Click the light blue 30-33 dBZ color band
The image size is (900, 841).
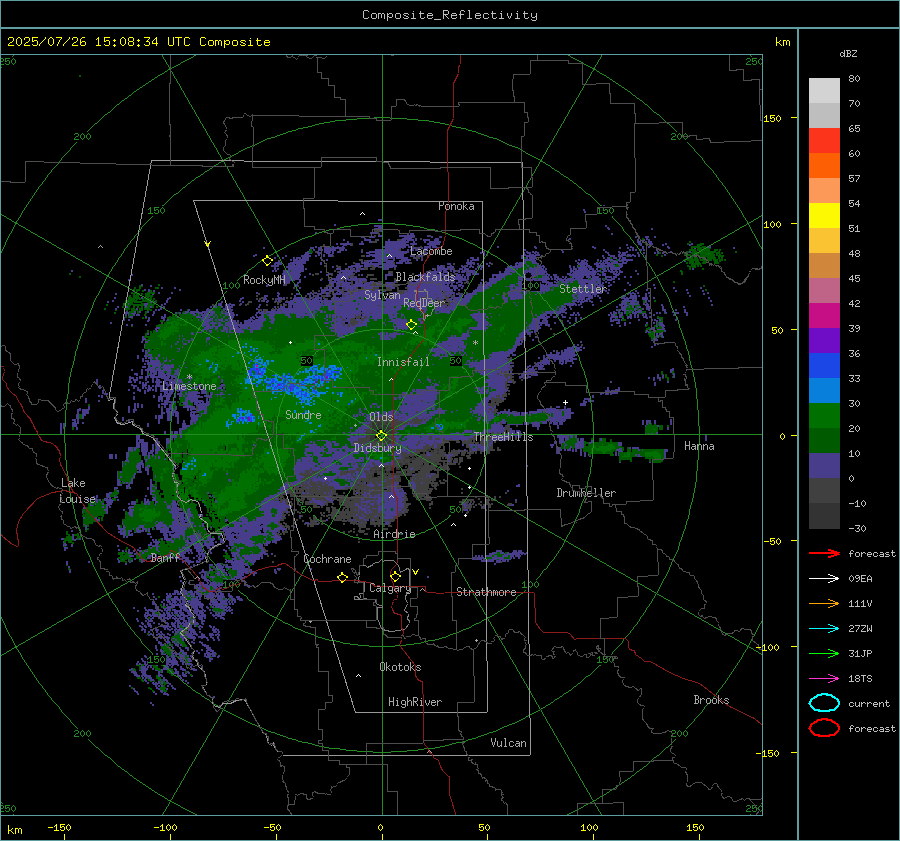824,391
